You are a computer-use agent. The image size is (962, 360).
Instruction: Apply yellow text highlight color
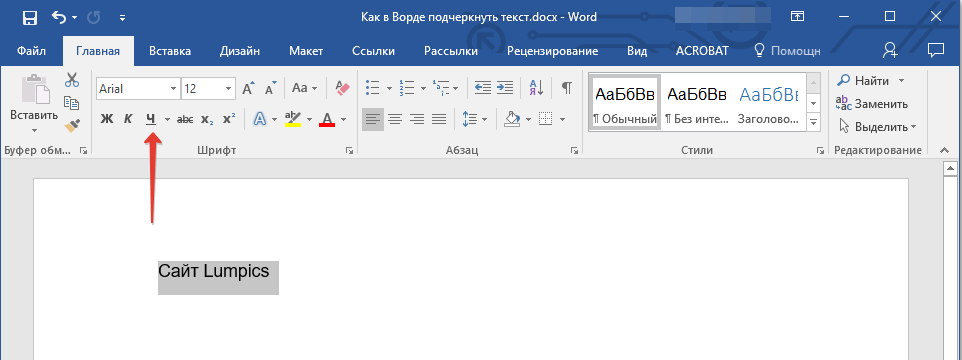click(x=293, y=120)
